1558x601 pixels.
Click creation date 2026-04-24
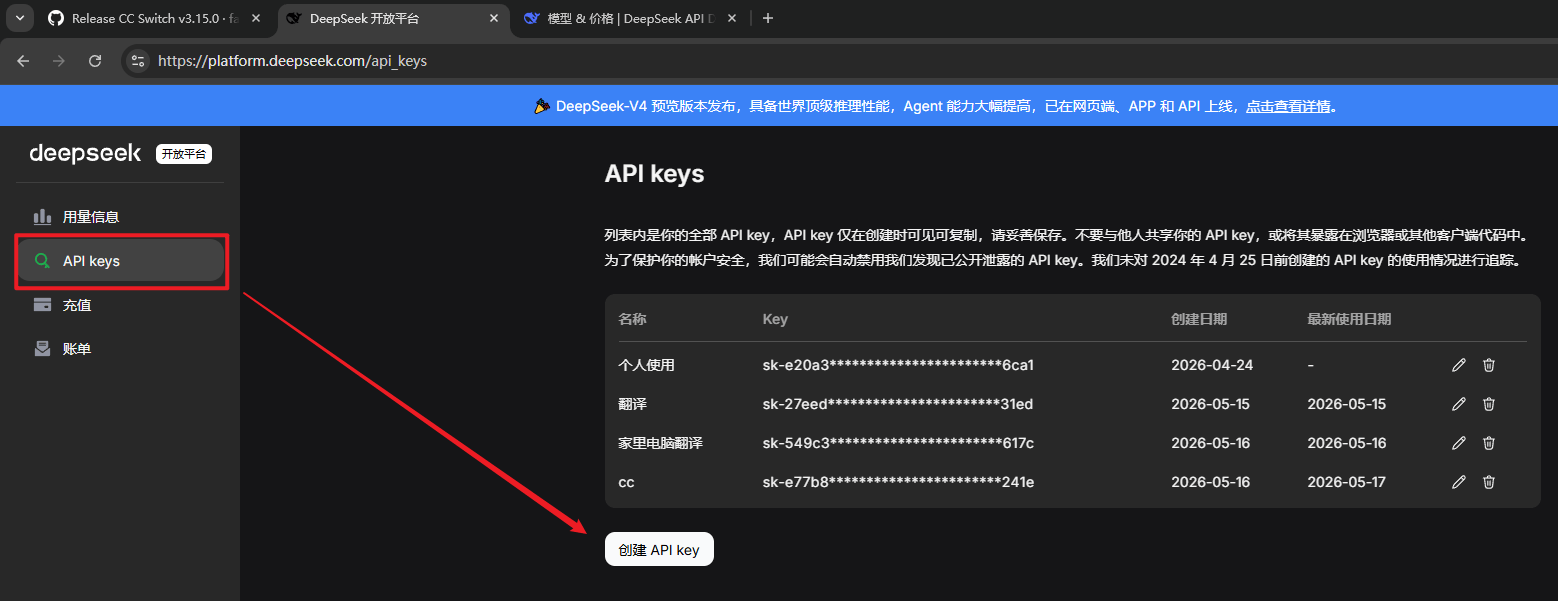click(1212, 365)
